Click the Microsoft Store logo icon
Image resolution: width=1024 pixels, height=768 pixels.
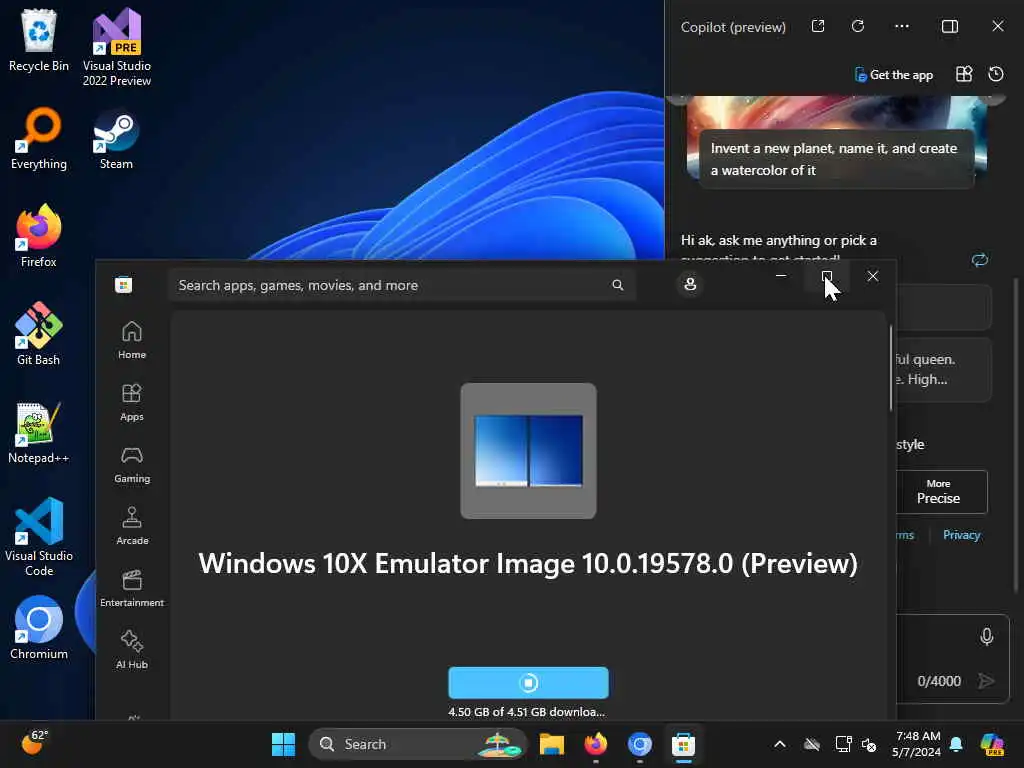(123, 285)
